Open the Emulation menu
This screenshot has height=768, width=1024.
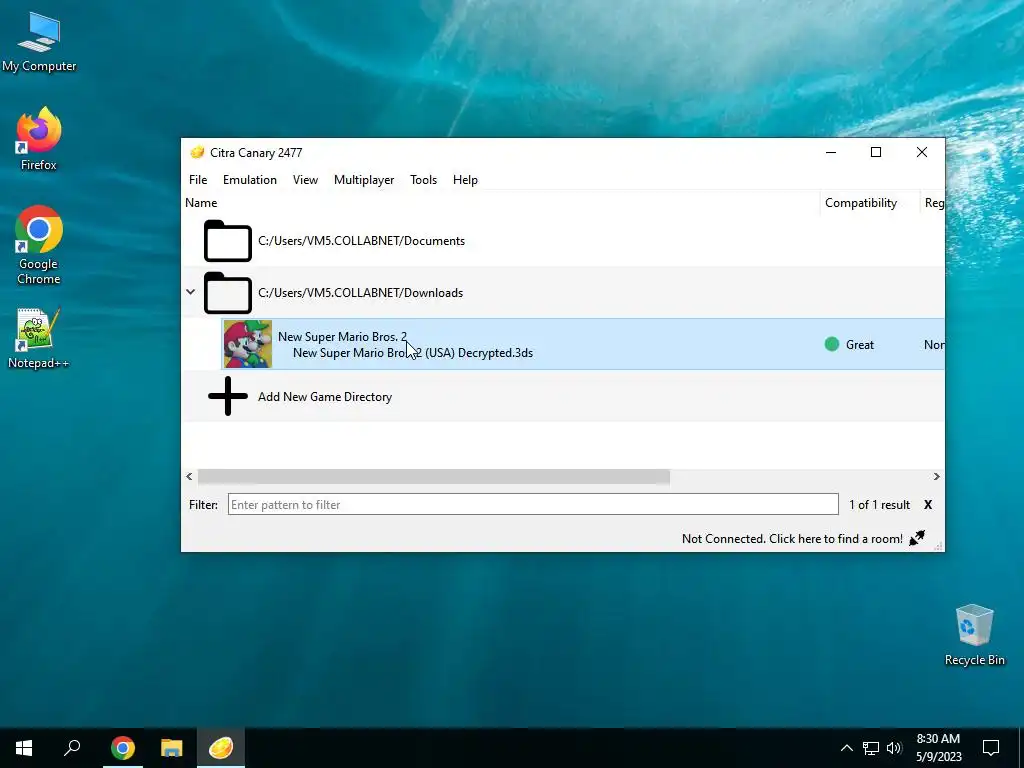[249, 180]
